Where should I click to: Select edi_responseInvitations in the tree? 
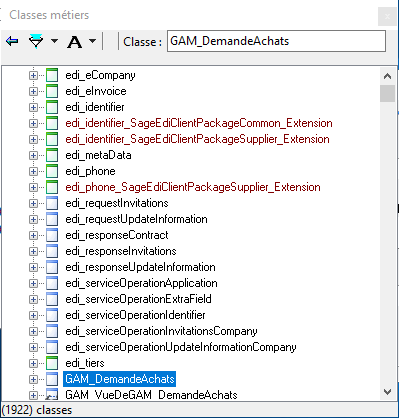(x=121, y=251)
